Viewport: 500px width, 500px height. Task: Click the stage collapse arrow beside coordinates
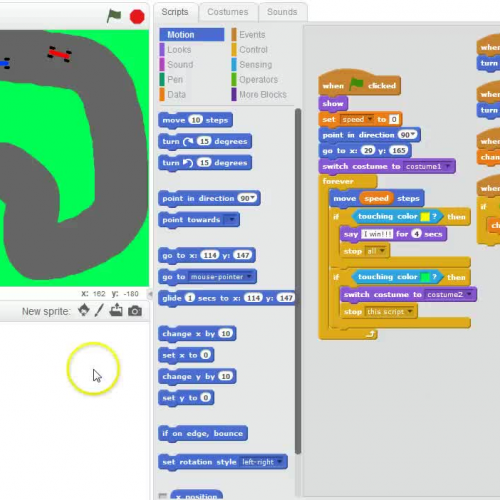[x=150, y=294]
